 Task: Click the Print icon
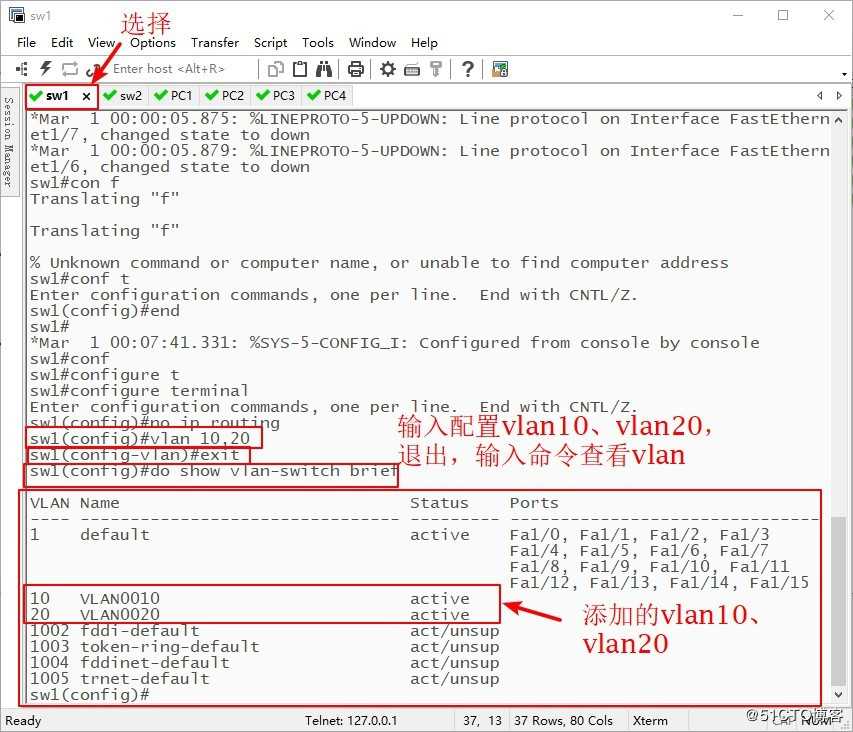coord(356,69)
